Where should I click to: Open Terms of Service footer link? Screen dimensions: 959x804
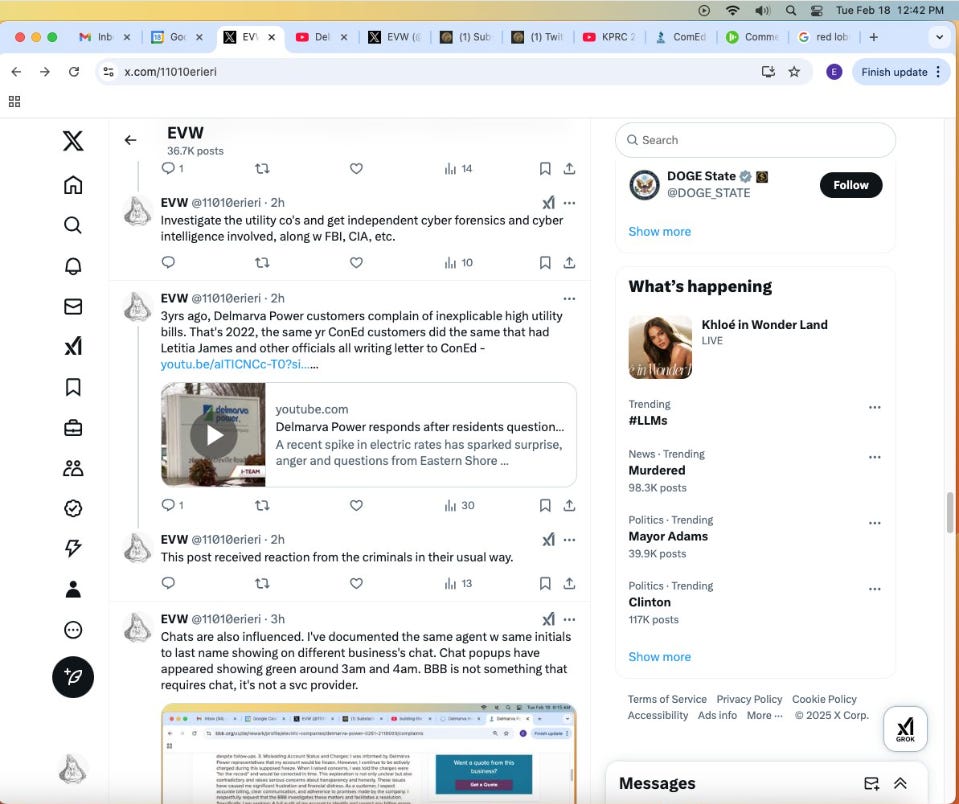667,699
